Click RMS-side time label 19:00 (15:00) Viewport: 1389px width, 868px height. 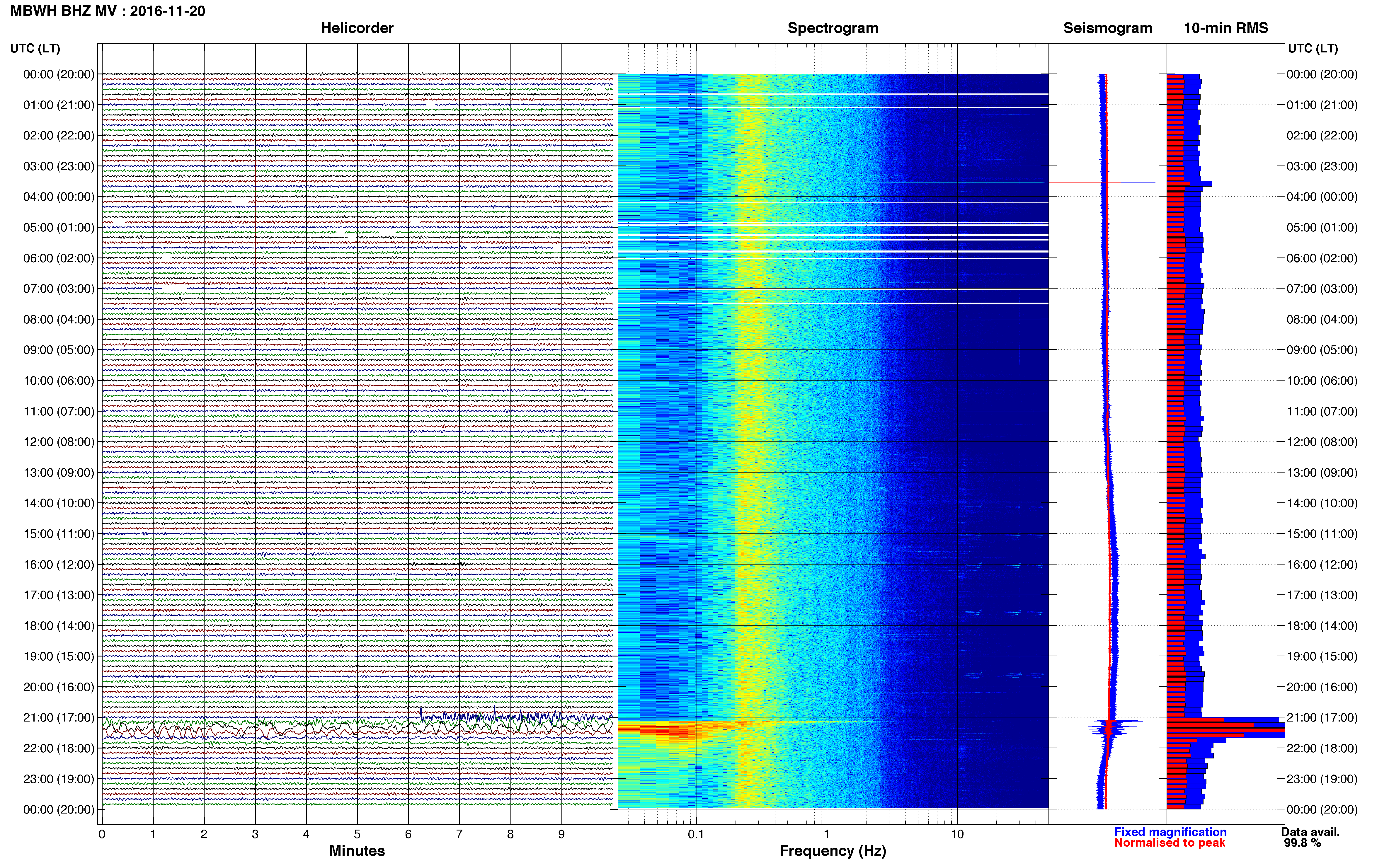click(x=1322, y=656)
